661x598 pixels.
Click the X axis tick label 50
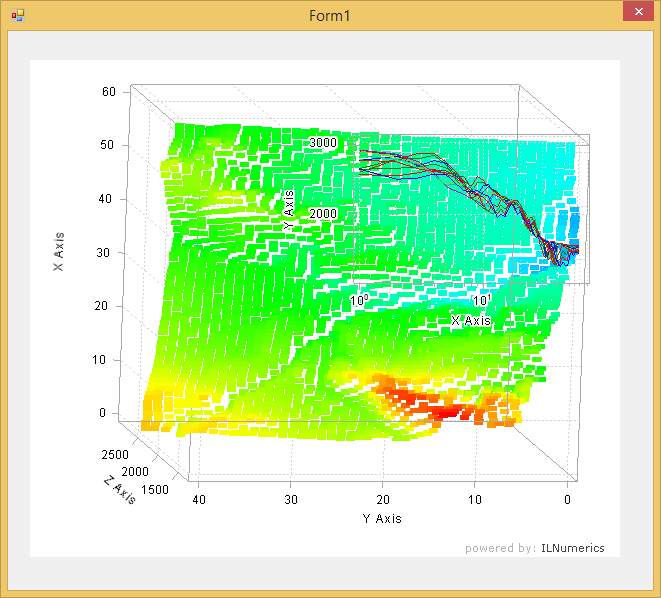point(107,145)
